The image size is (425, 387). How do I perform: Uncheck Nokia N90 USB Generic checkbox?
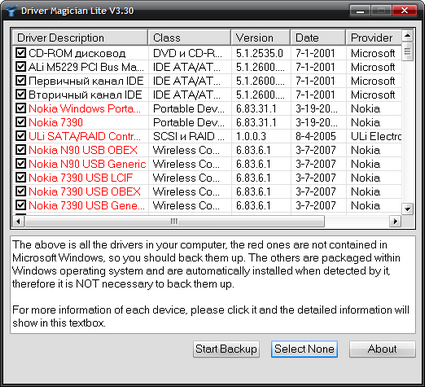tap(21, 164)
